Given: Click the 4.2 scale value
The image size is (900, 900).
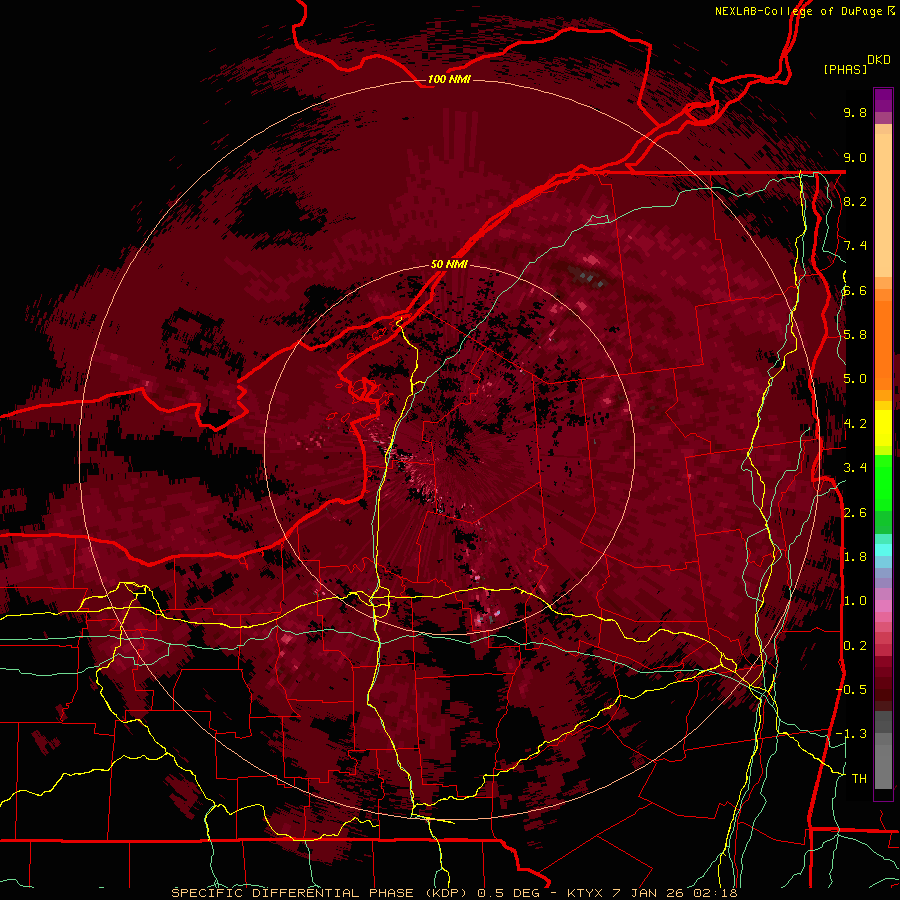Looking at the screenshot, I should (855, 424).
